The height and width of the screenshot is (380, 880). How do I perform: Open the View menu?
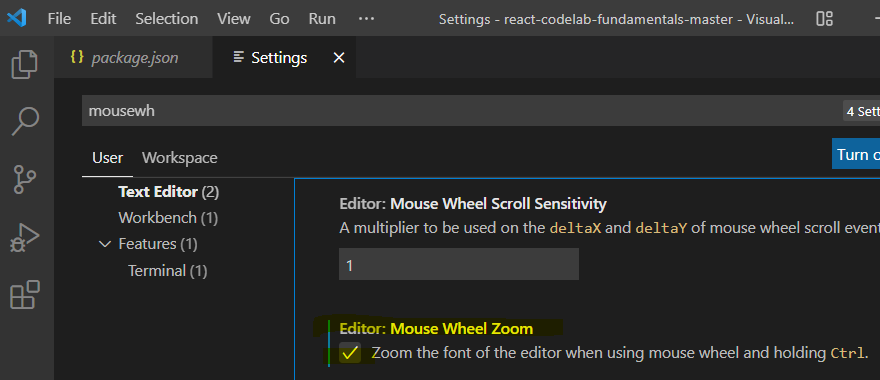(x=233, y=19)
